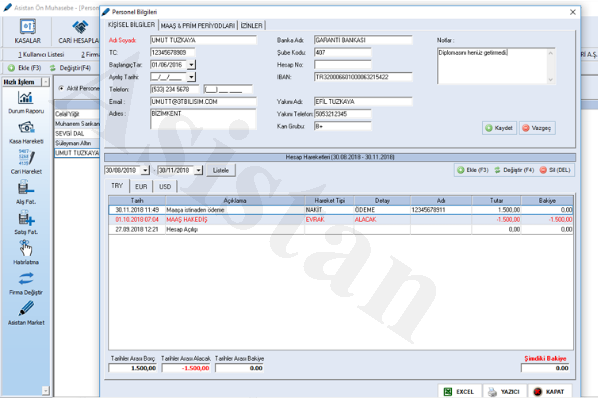Click the Yakını Adı field

(x=363, y=101)
